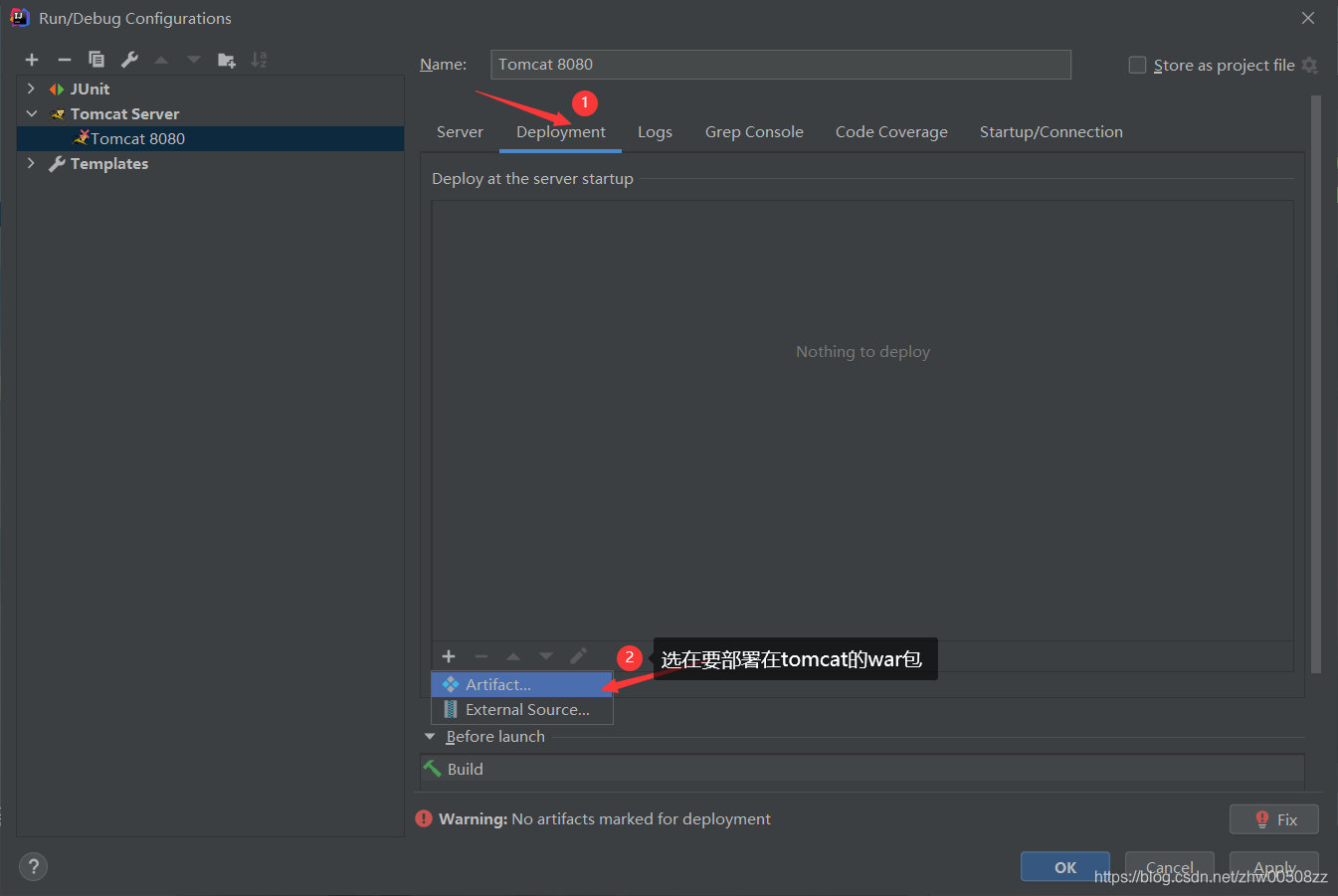Expand the Templates tree node
Screen dimensions: 1338x896
coord(31,163)
